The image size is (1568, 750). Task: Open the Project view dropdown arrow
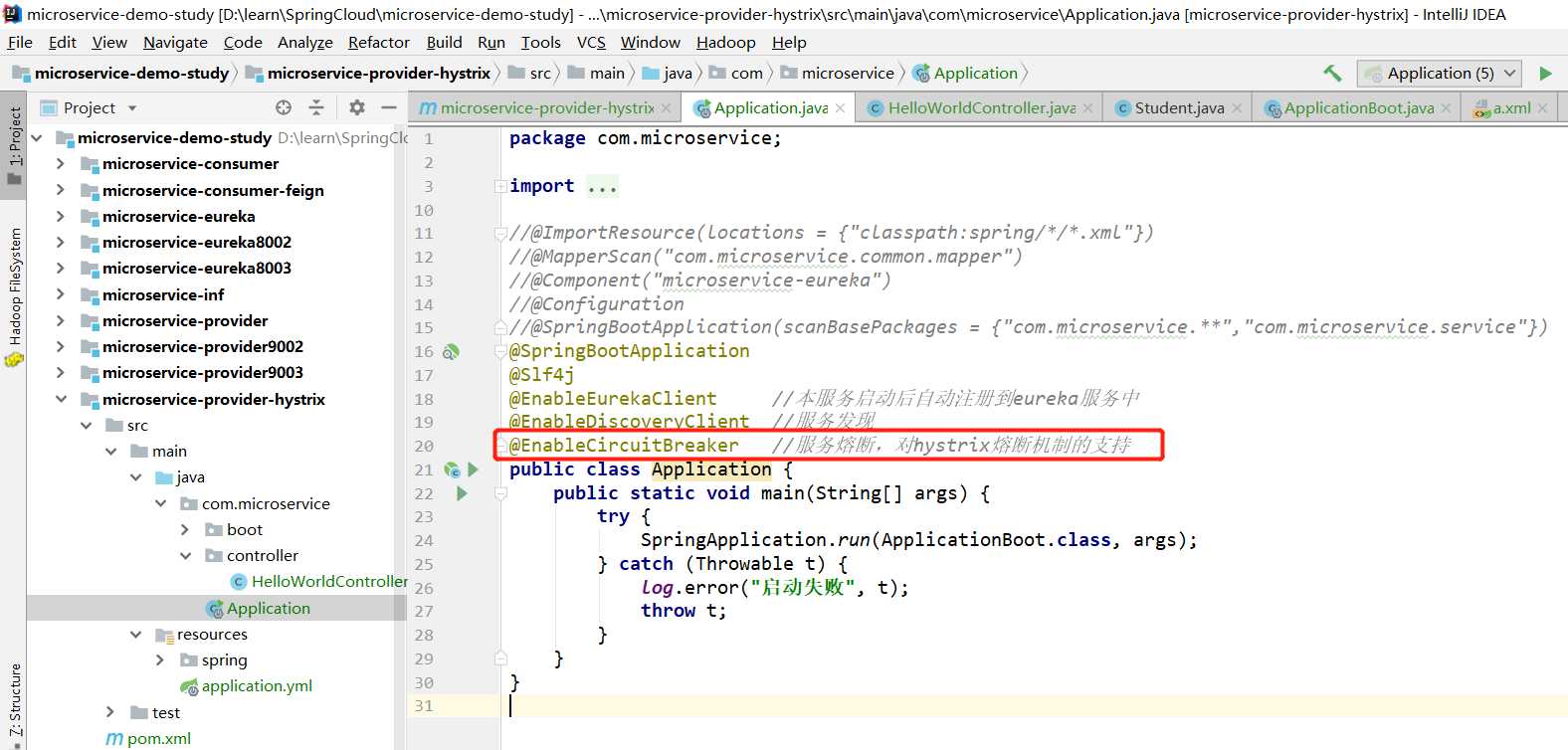(132, 108)
